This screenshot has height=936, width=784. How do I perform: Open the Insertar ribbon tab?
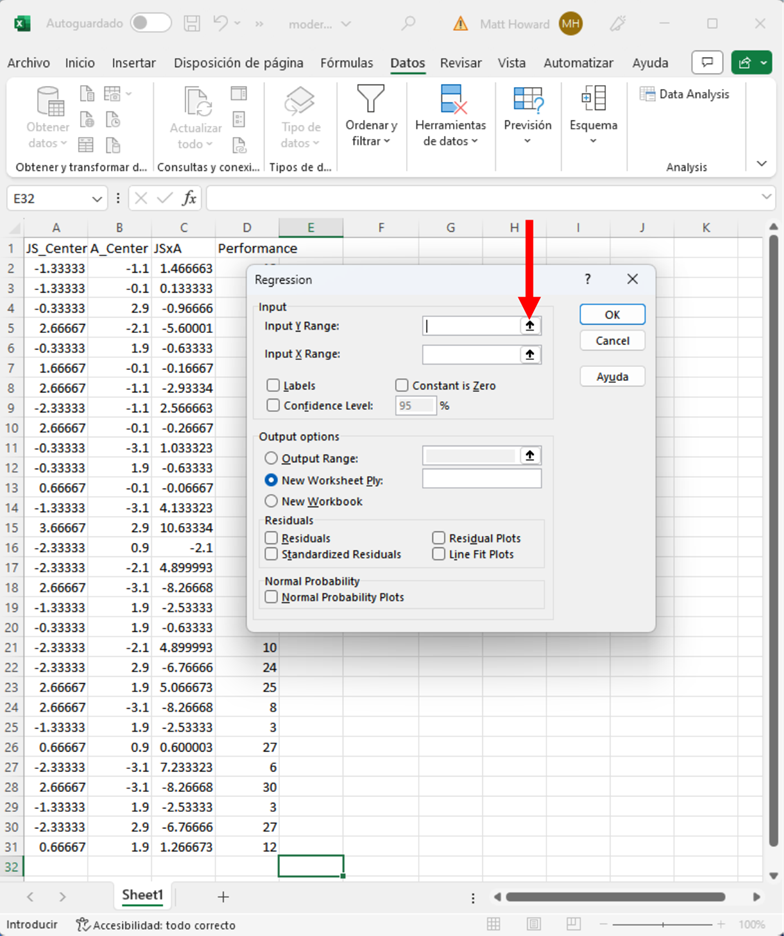(134, 63)
